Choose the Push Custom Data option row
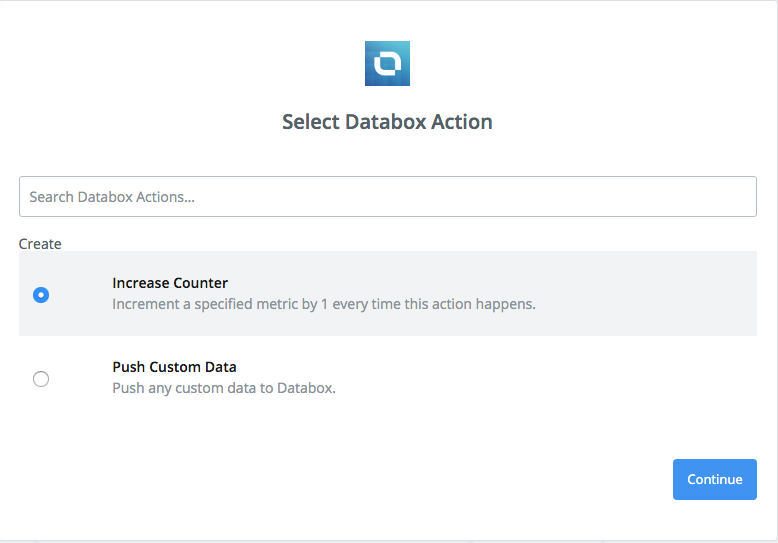 coord(388,378)
